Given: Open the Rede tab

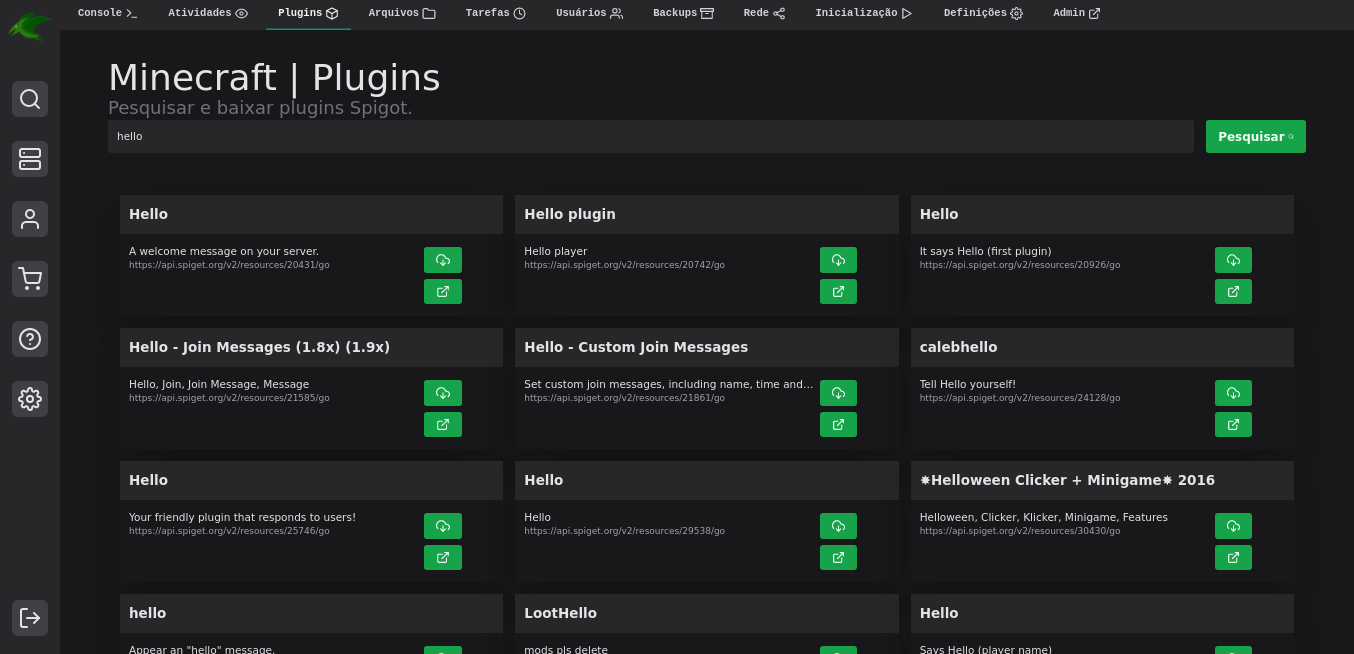Looking at the screenshot, I should click(764, 14).
